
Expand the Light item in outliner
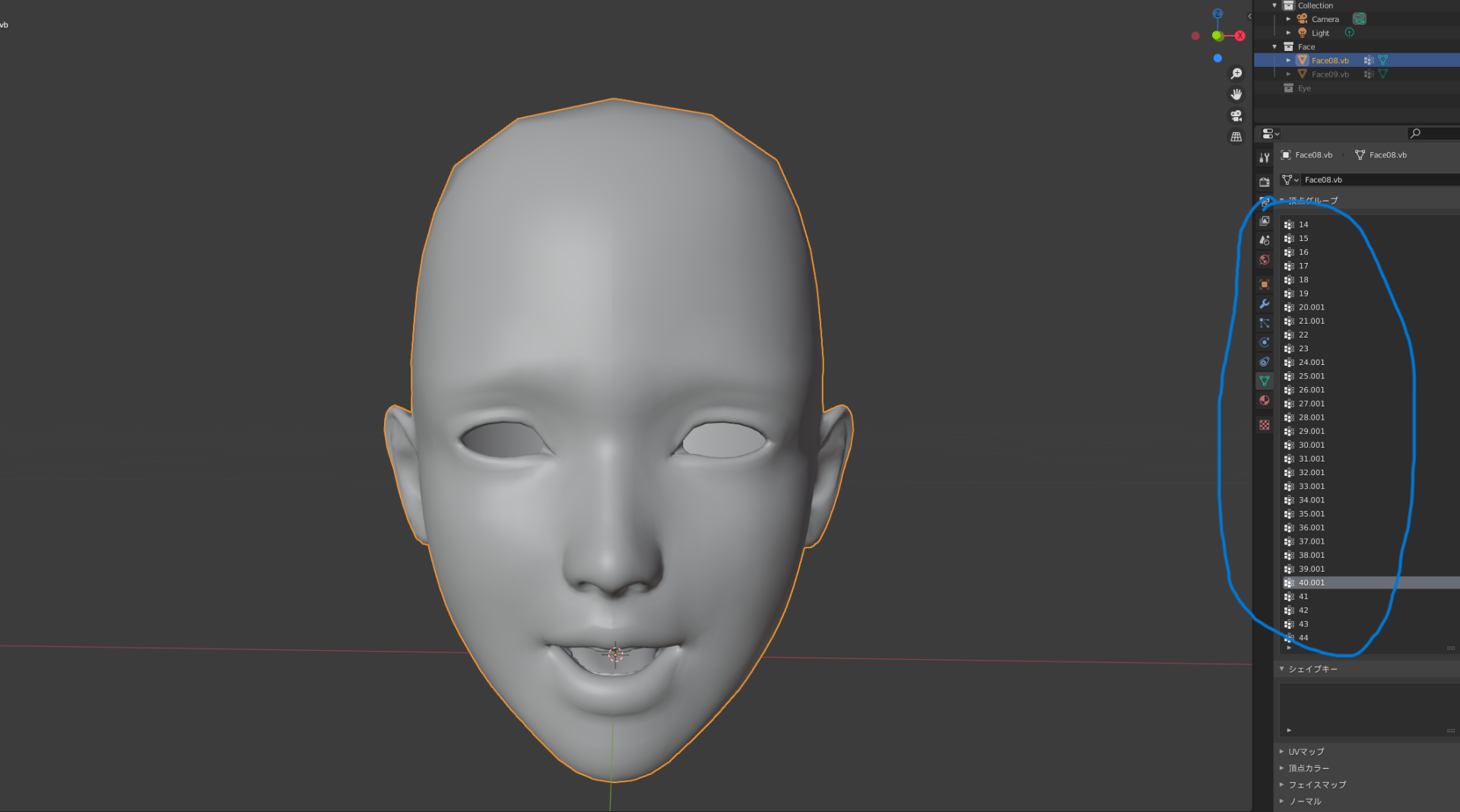tap(1288, 33)
